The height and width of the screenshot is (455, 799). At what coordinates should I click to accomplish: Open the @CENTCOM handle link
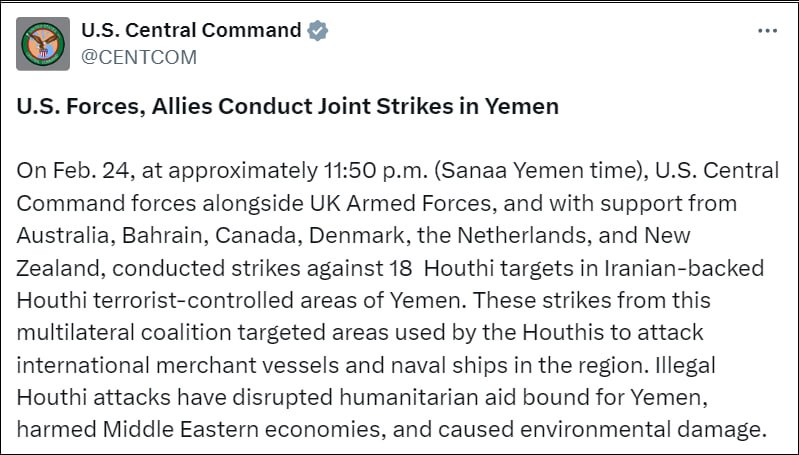click(138, 56)
